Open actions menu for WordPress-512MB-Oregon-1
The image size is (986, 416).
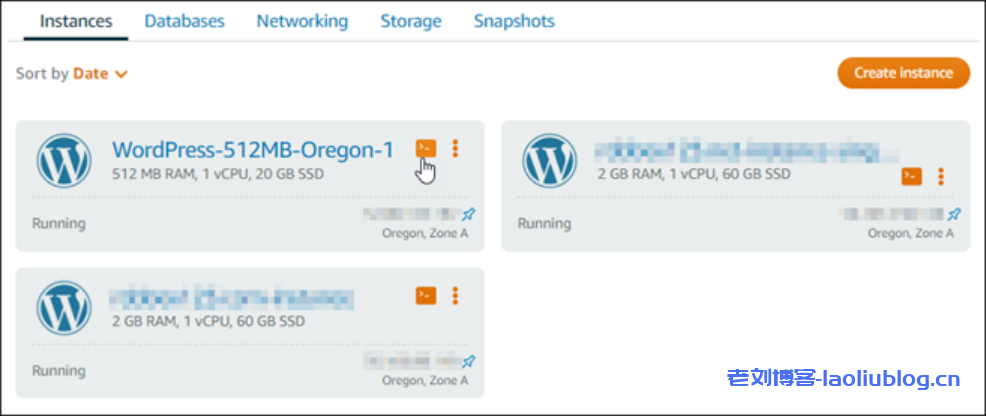(x=455, y=148)
